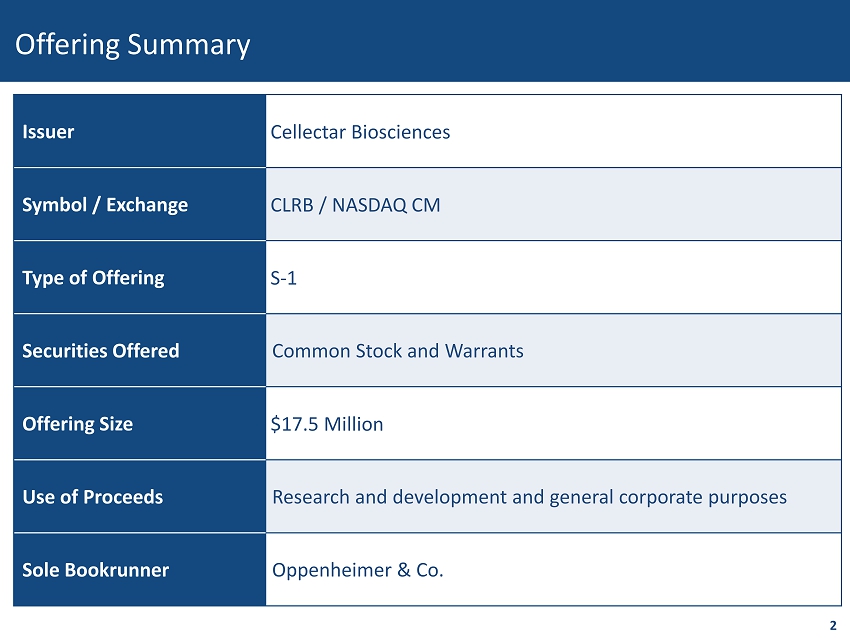Viewport: 850px width, 638px height.
Task: Click the Oppenheimer & Co. text
Action: coord(357,570)
